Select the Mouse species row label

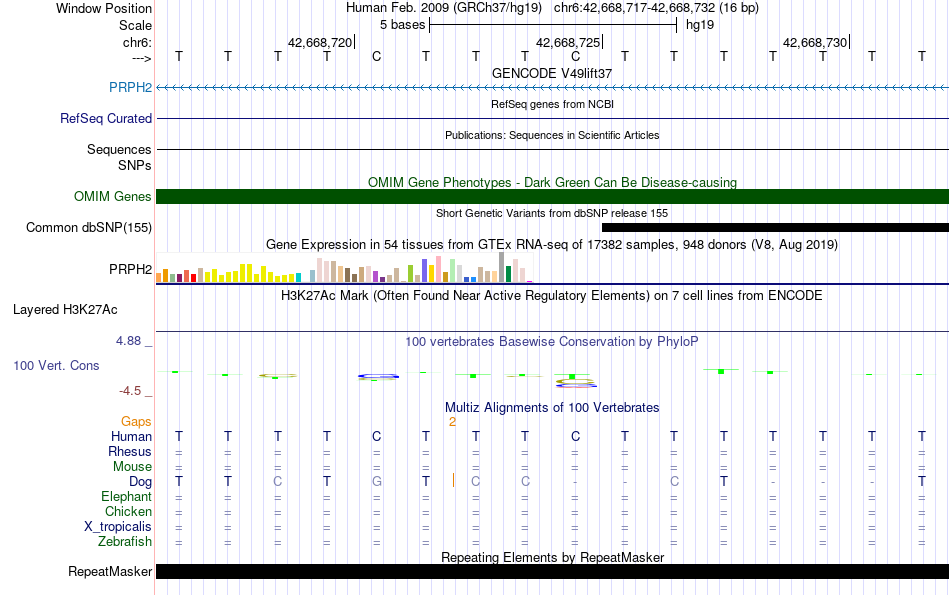coord(132,467)
